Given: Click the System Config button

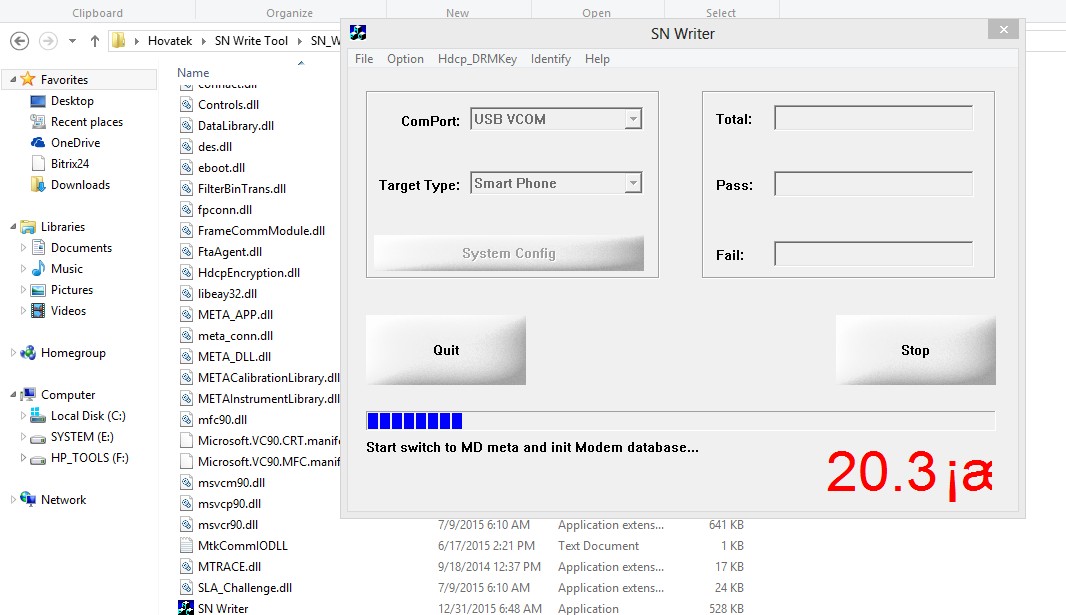Looking at the screenshot, I should (x=509, y=254).
